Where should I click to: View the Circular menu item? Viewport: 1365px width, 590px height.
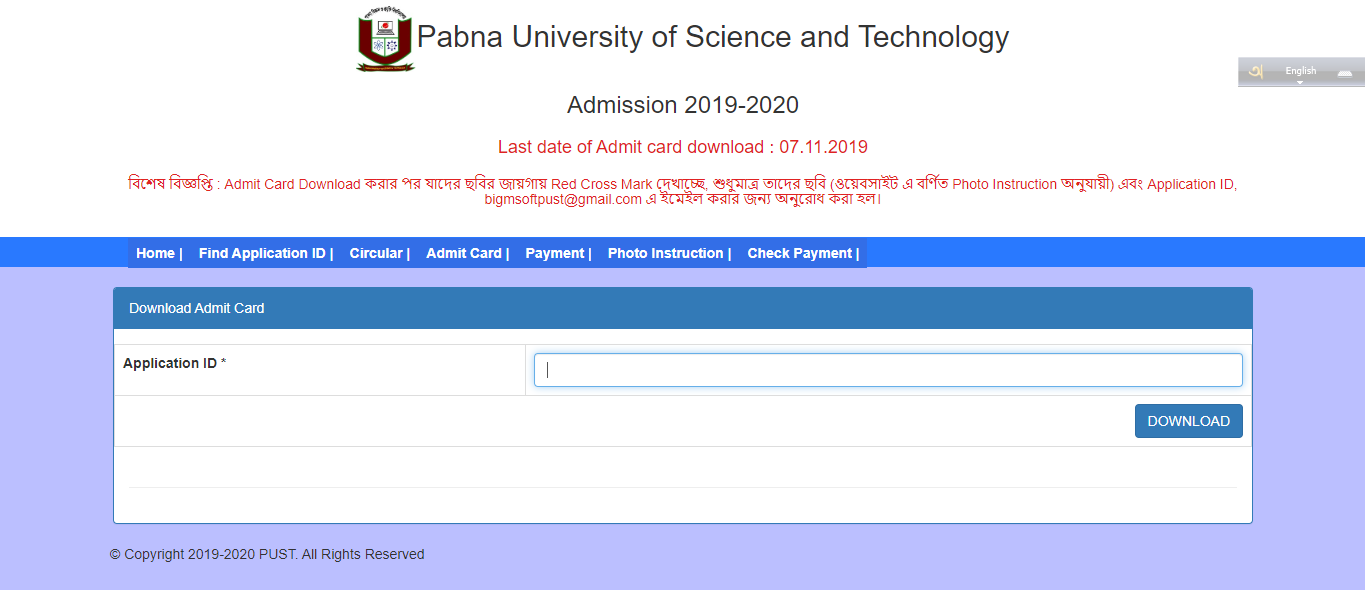click(376, 253)
